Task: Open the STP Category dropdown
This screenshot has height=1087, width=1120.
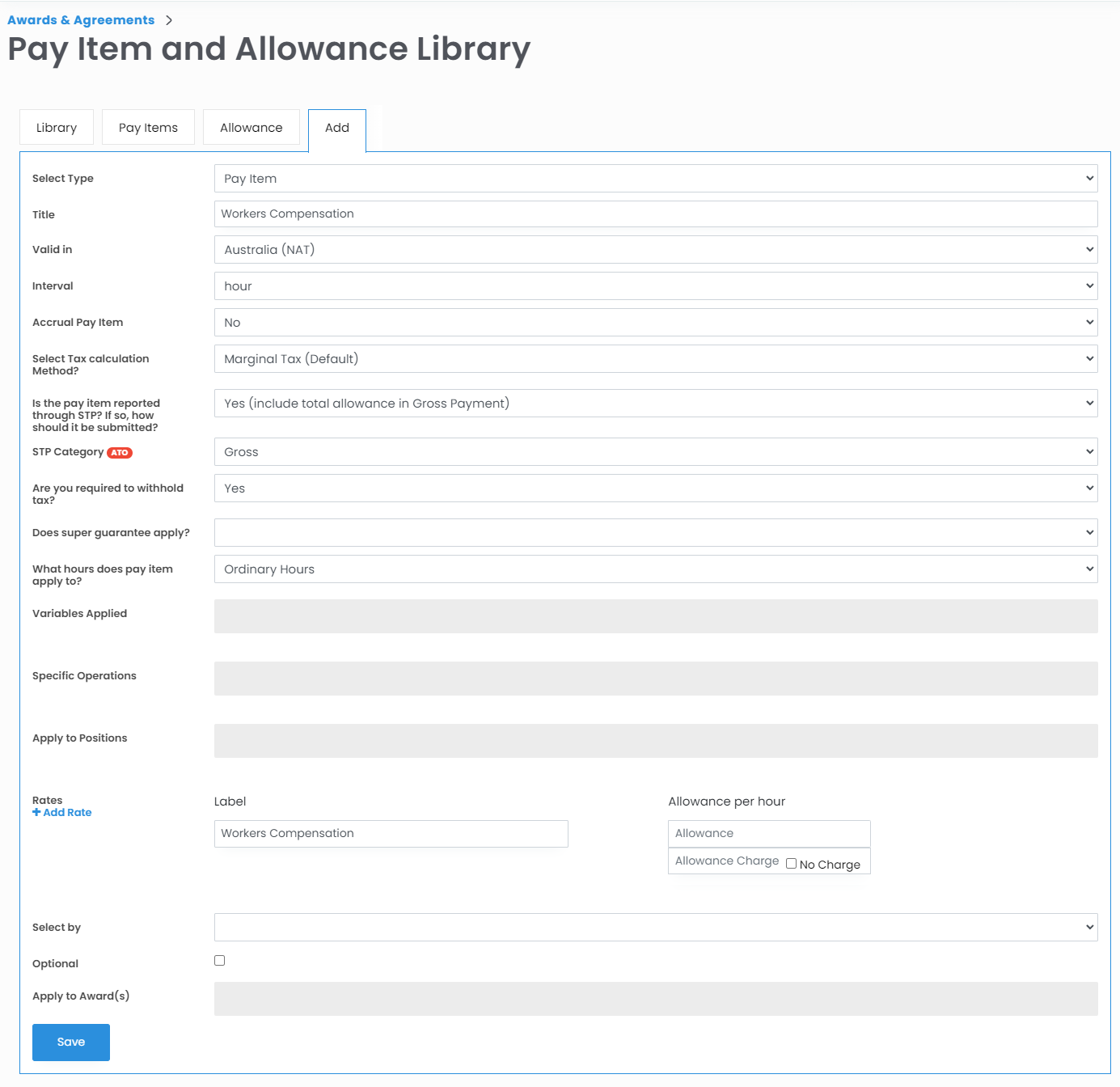Action: point(655,452)
